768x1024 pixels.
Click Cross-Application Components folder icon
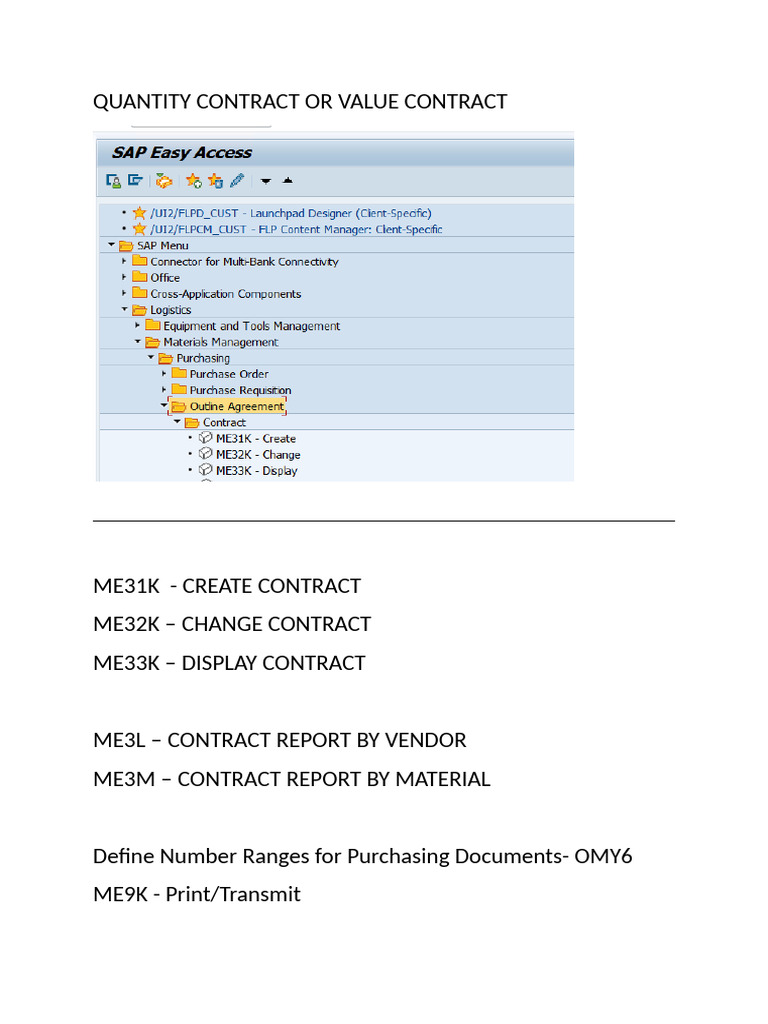tap(140, 293)
